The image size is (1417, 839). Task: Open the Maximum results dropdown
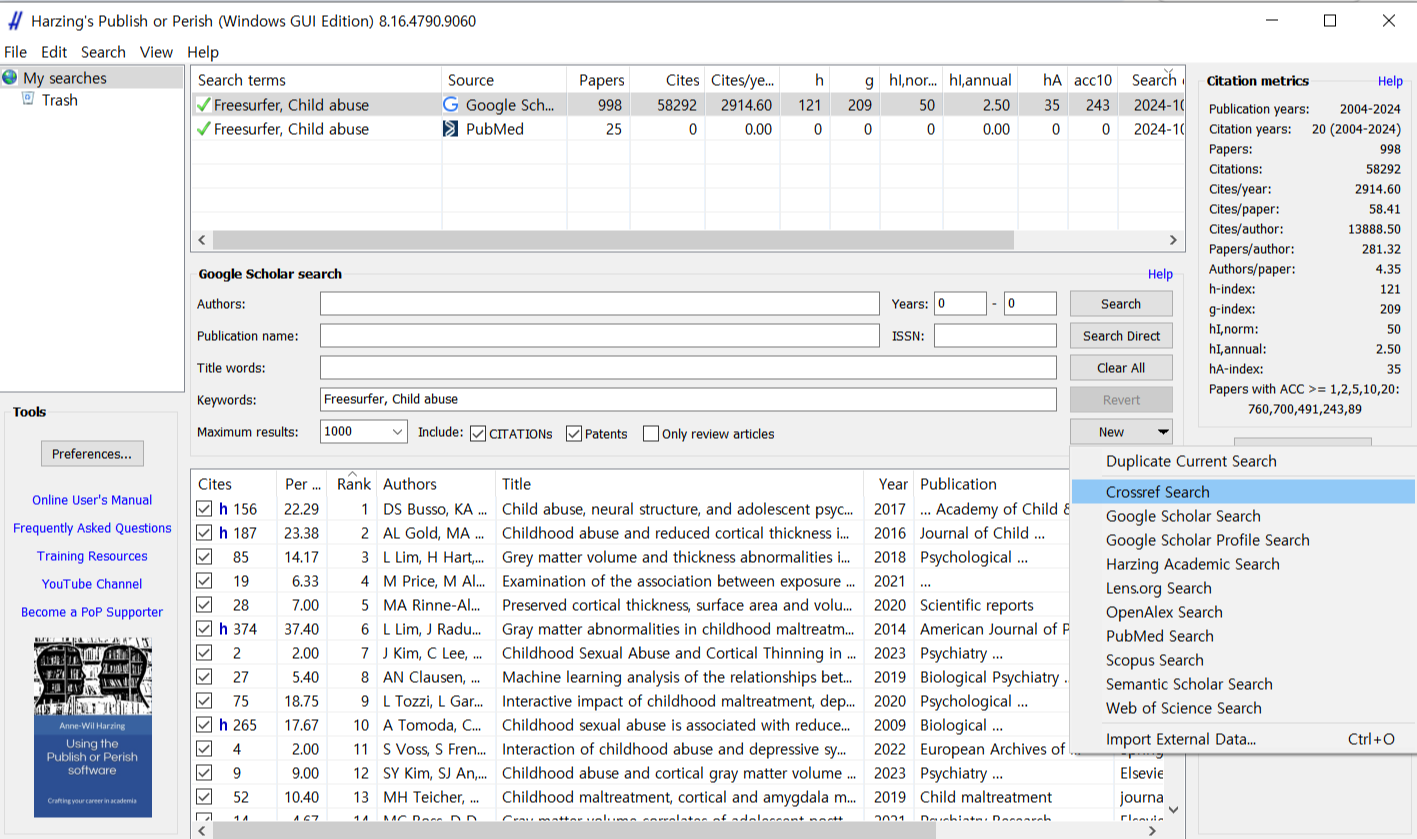click(398, 432)
